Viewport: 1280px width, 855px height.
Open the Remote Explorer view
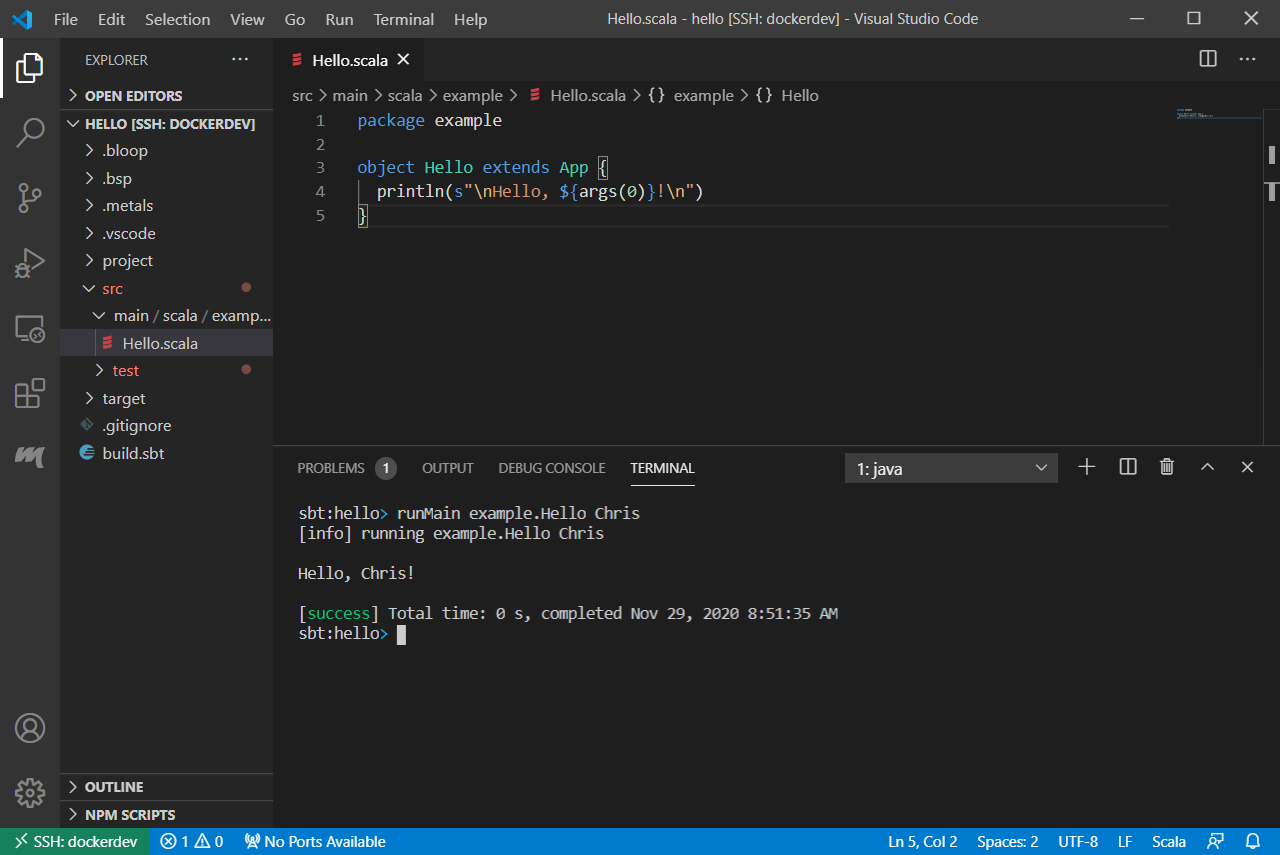point(30,329)
